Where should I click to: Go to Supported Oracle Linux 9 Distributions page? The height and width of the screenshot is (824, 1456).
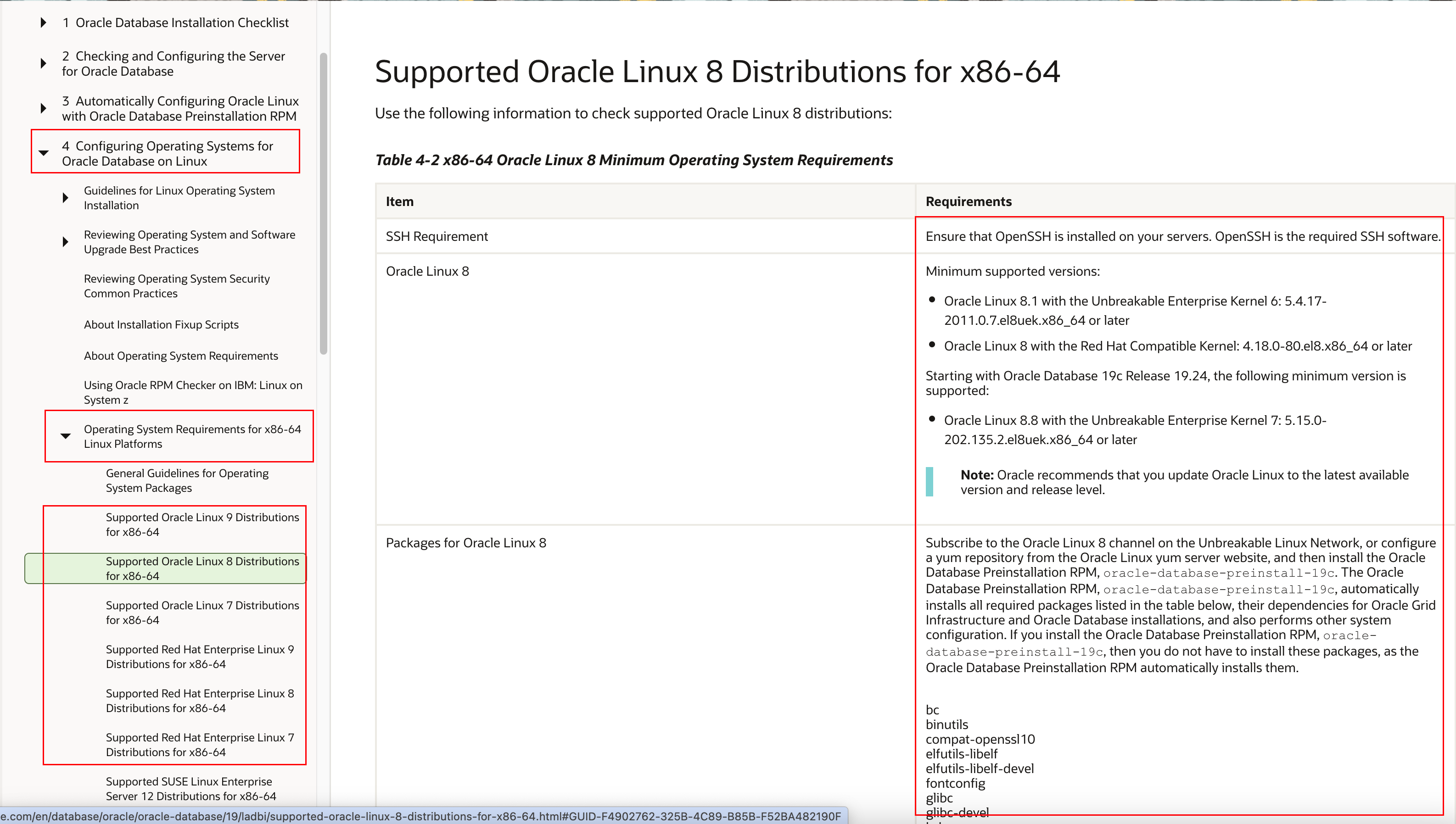tap(202, 524)
